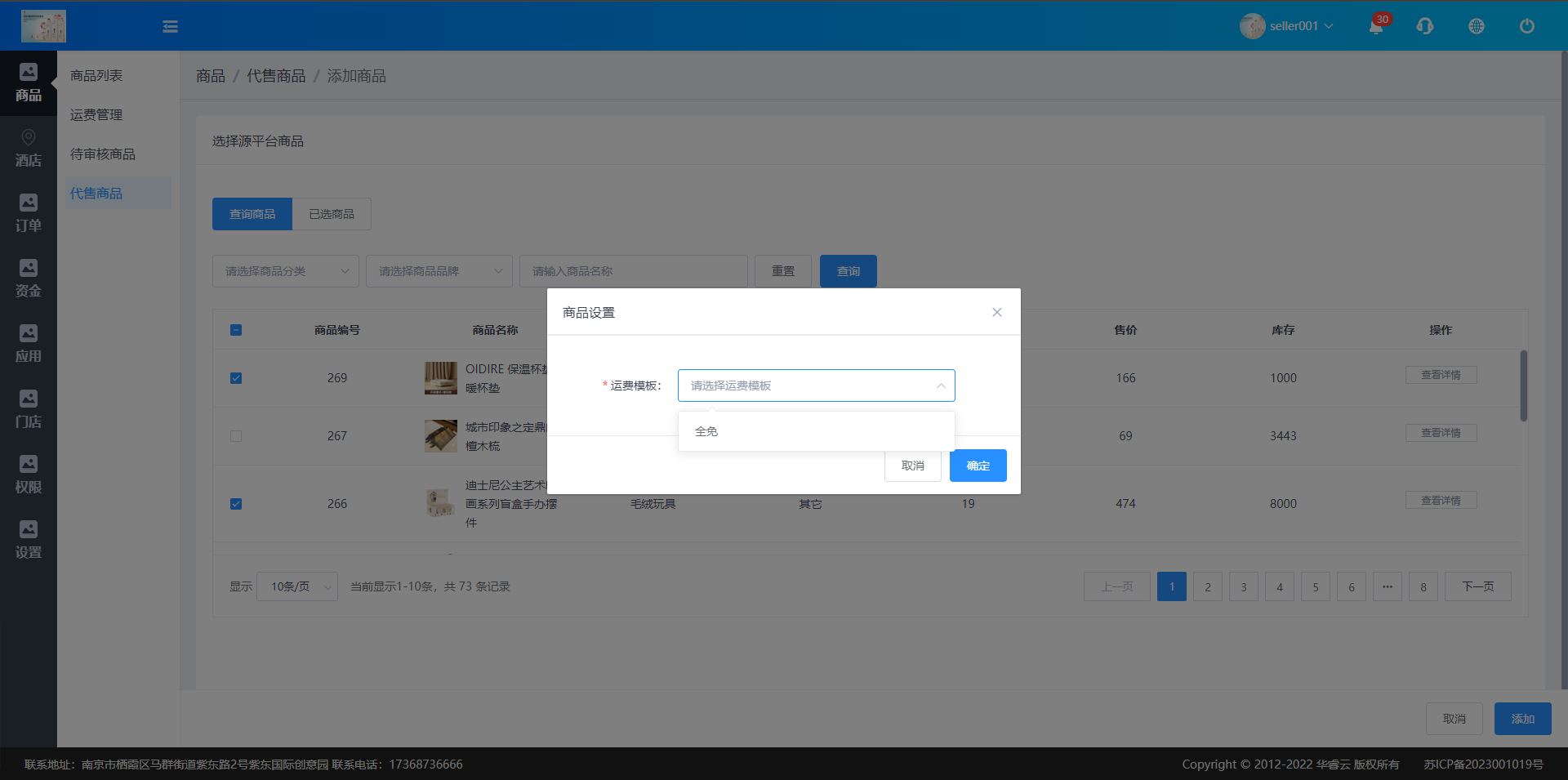Click the power logout icon
This screenshot has width=1568, height=780.
(1526, 26)
